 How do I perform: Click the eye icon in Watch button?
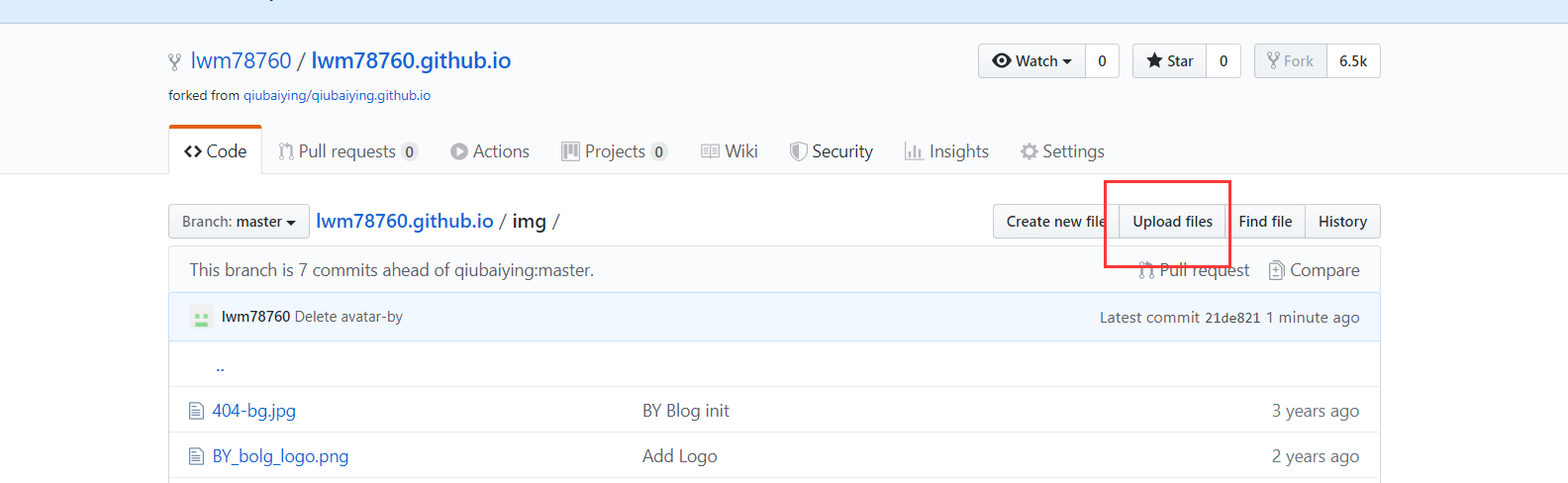(x=1002, y=61)
